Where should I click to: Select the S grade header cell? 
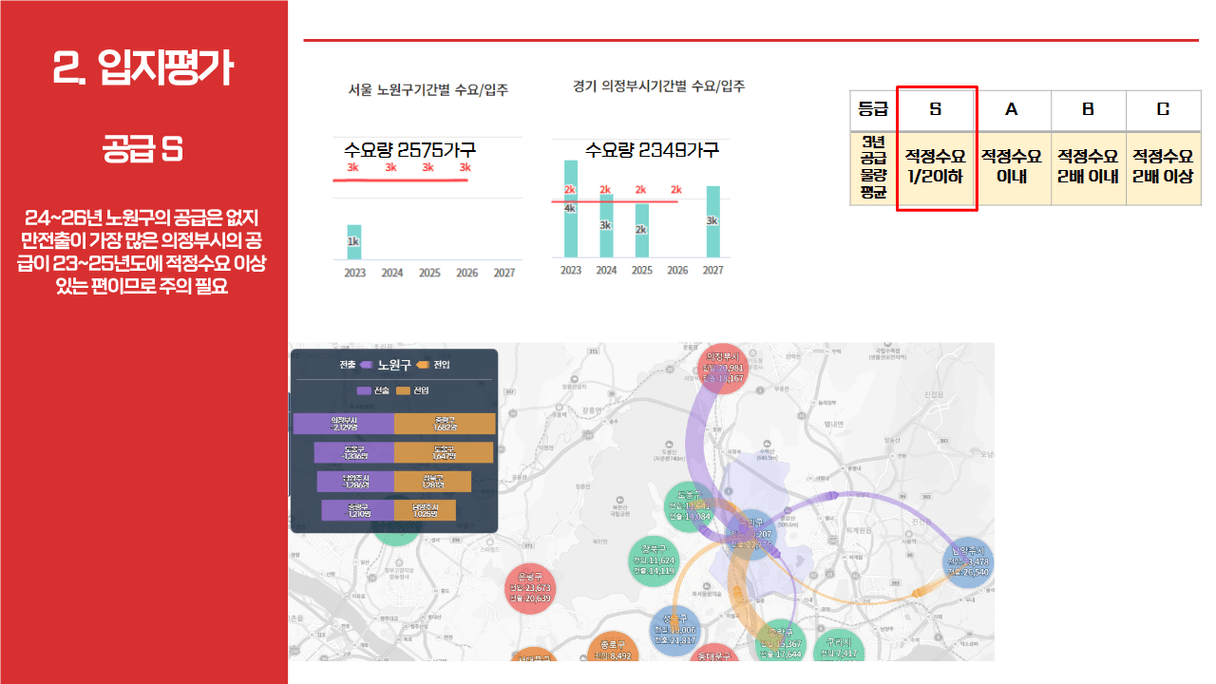936,110
